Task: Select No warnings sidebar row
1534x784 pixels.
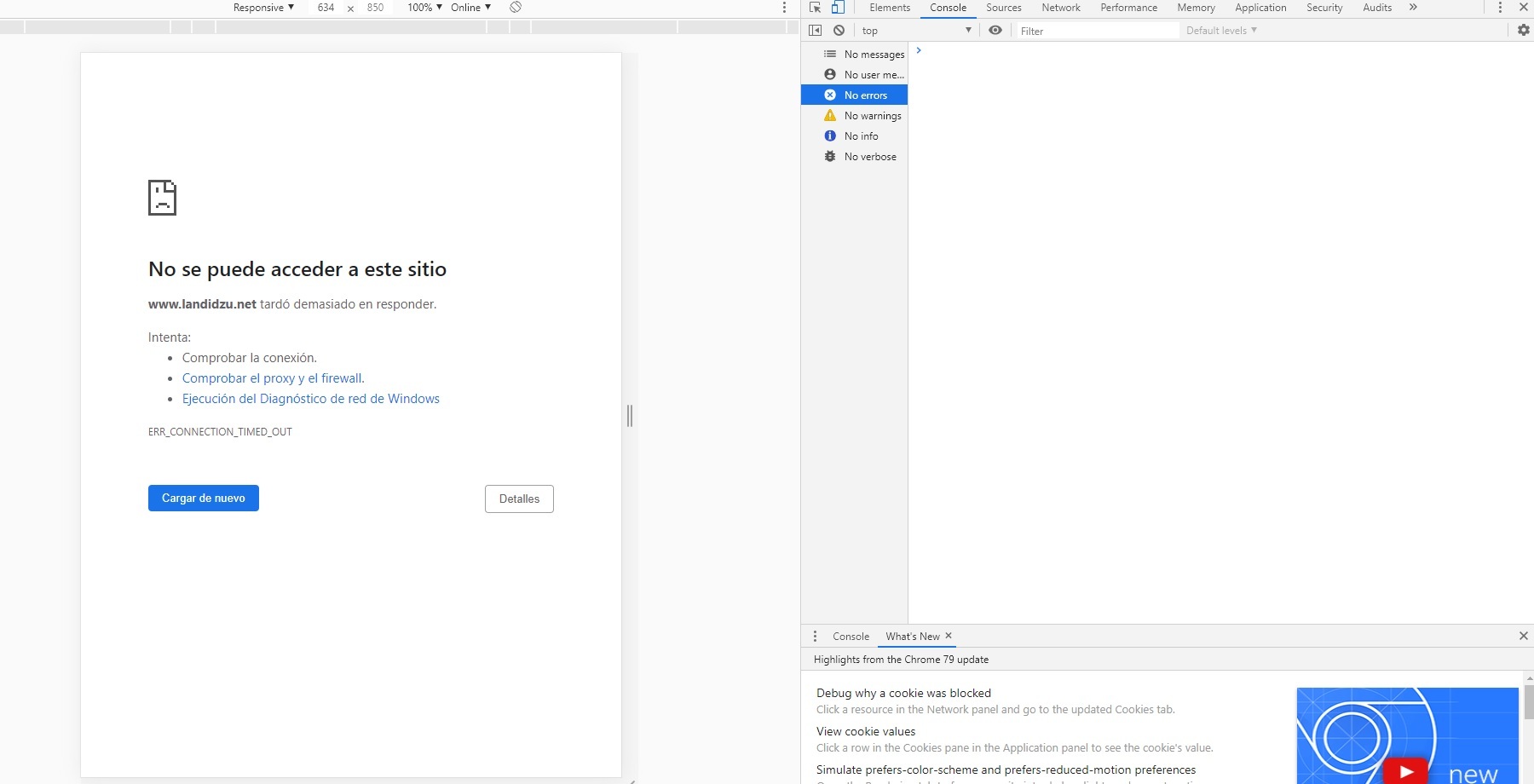Action: [855, 116]
